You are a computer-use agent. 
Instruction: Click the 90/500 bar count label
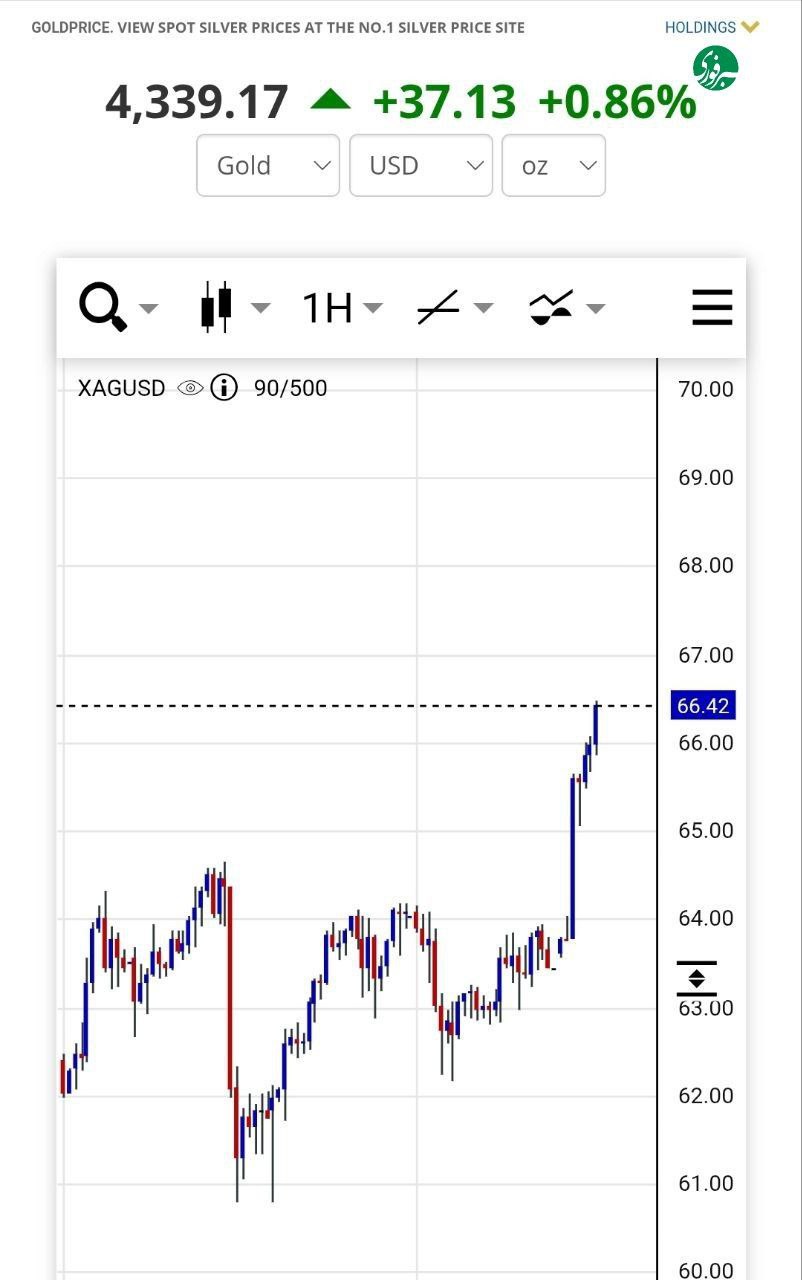290,388
